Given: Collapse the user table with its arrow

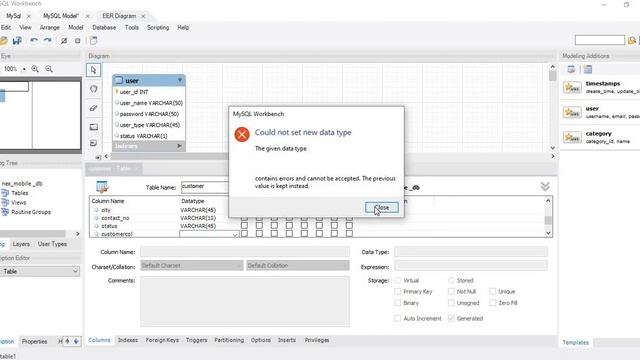Looking at the screenshot, I should coord(180,80).
